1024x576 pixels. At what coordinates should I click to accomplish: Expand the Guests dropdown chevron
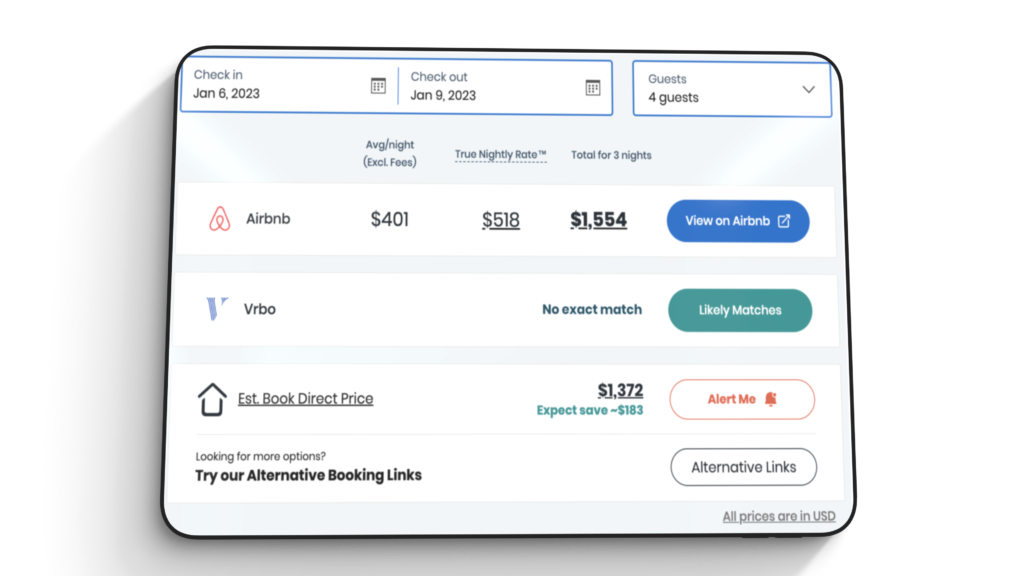(x=808, y=89)
